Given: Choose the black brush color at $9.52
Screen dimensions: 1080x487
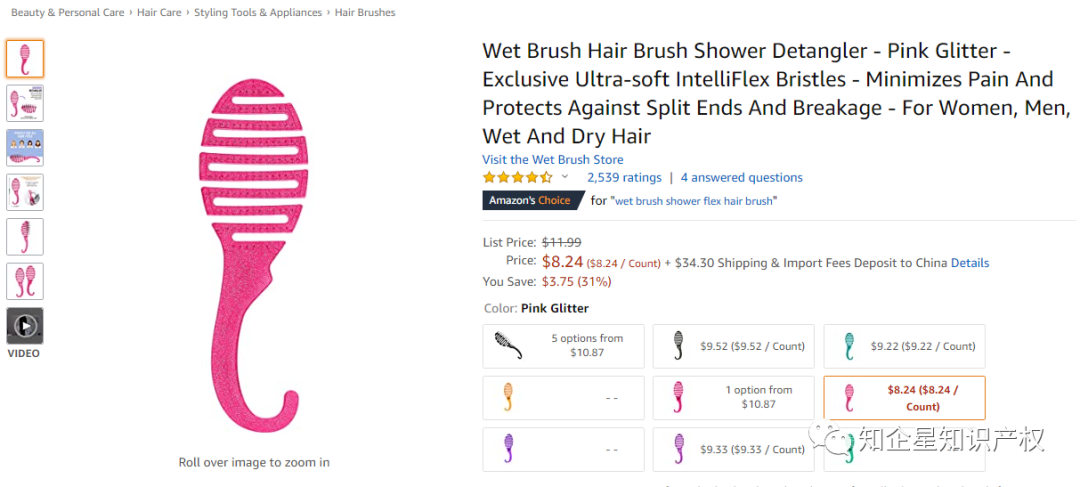Looking at the screenshot, I should (x=734, y=346).
